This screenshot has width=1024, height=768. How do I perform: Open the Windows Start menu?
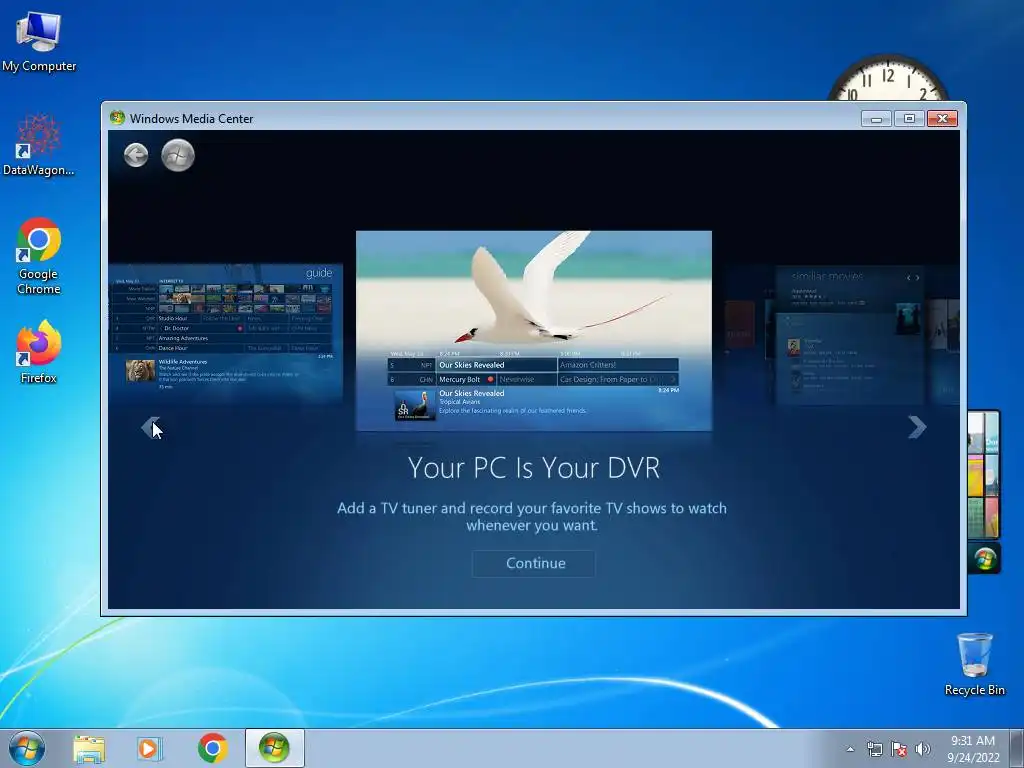point(27,748)
